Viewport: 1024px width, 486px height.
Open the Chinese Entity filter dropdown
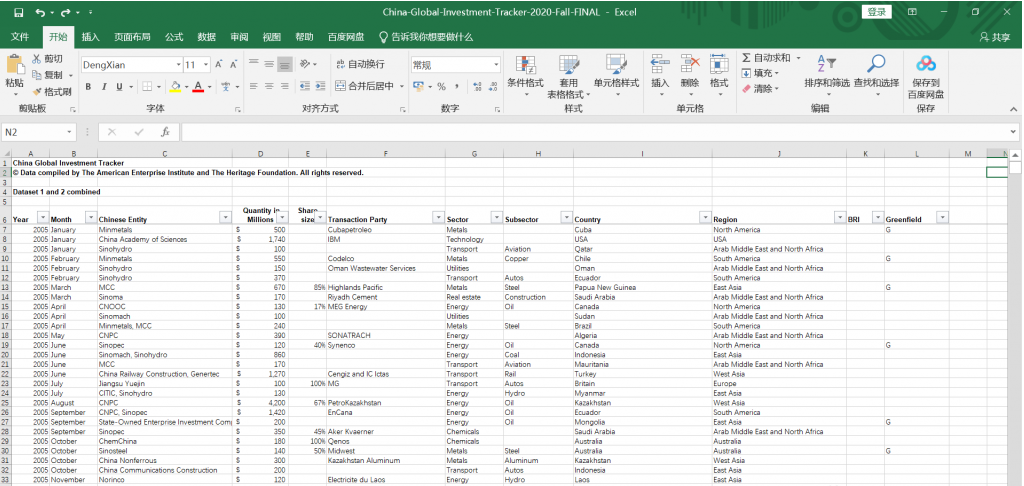tap(225, 217)
